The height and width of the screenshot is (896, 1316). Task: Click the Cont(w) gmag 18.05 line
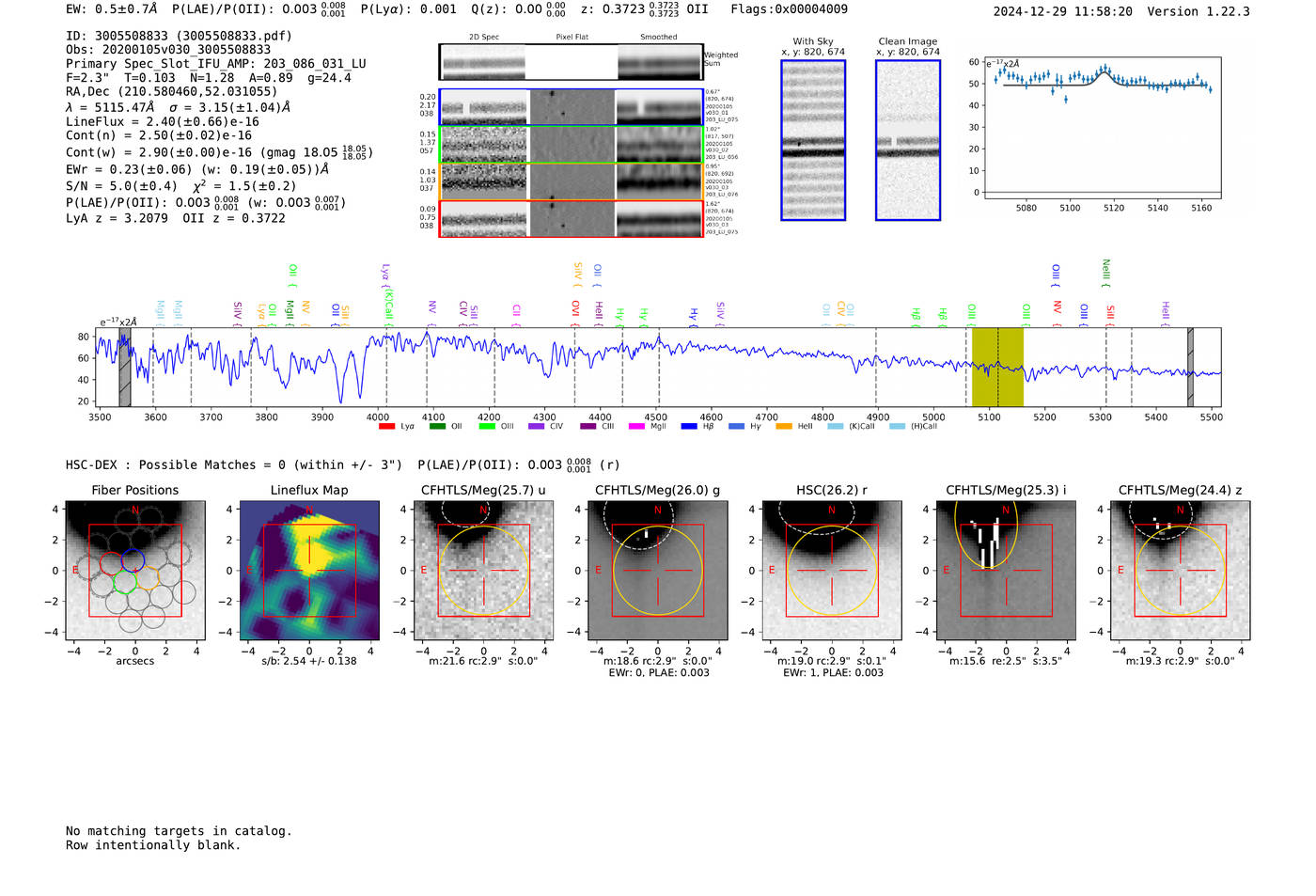tap(219, 151)
